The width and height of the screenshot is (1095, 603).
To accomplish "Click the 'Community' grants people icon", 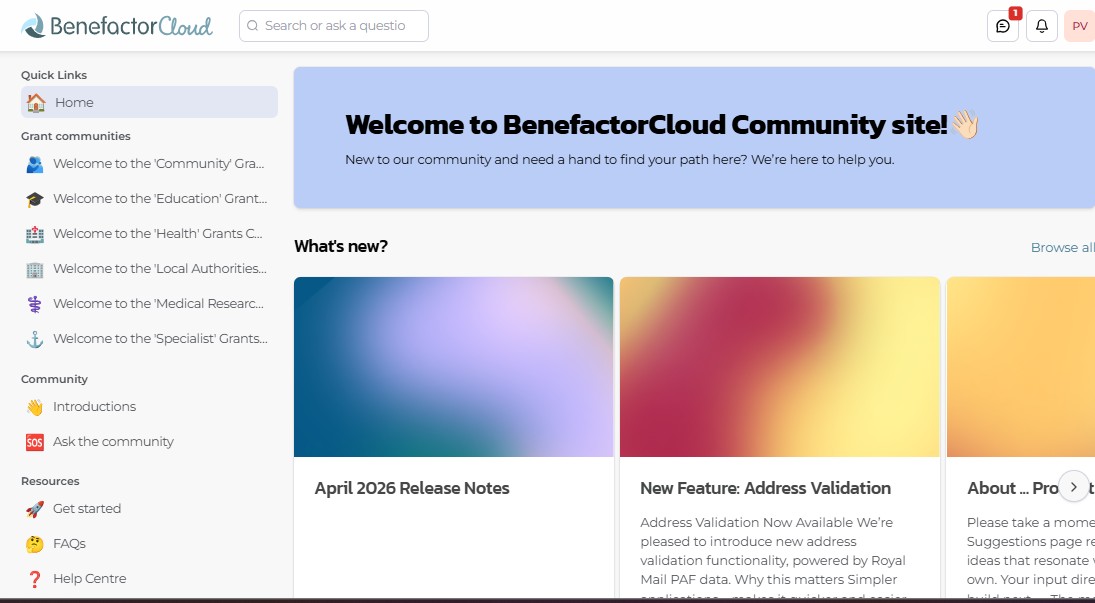I will 35,164.
